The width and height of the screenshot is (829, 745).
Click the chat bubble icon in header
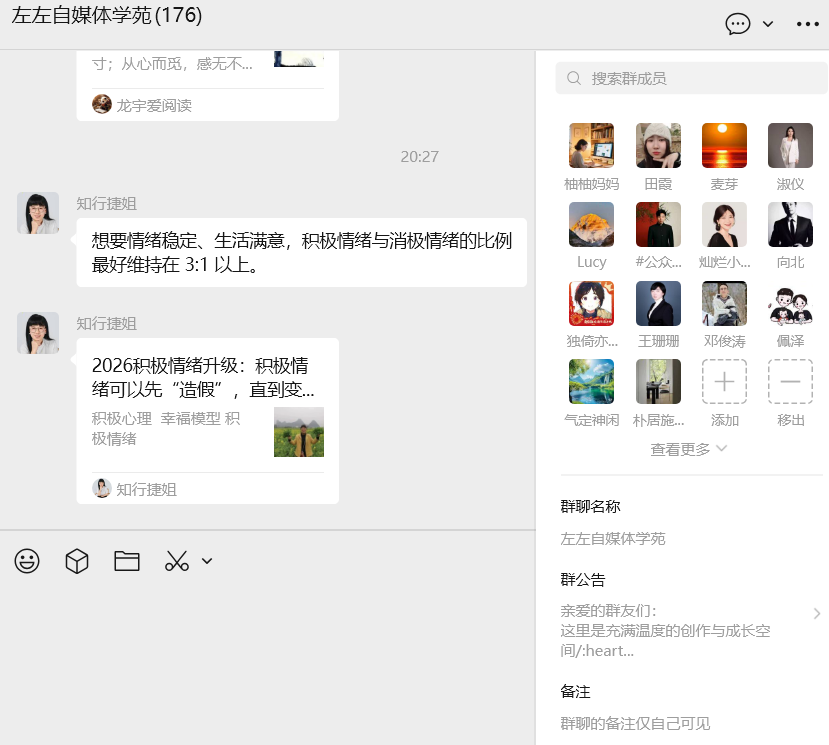[x=738, y=24]
